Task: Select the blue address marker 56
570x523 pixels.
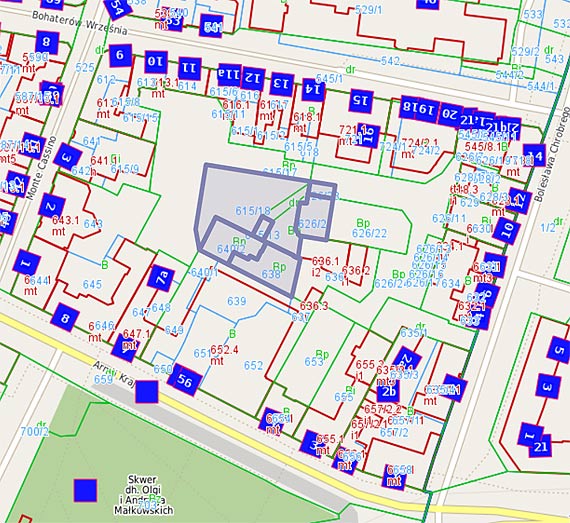Action: [185, 380]
